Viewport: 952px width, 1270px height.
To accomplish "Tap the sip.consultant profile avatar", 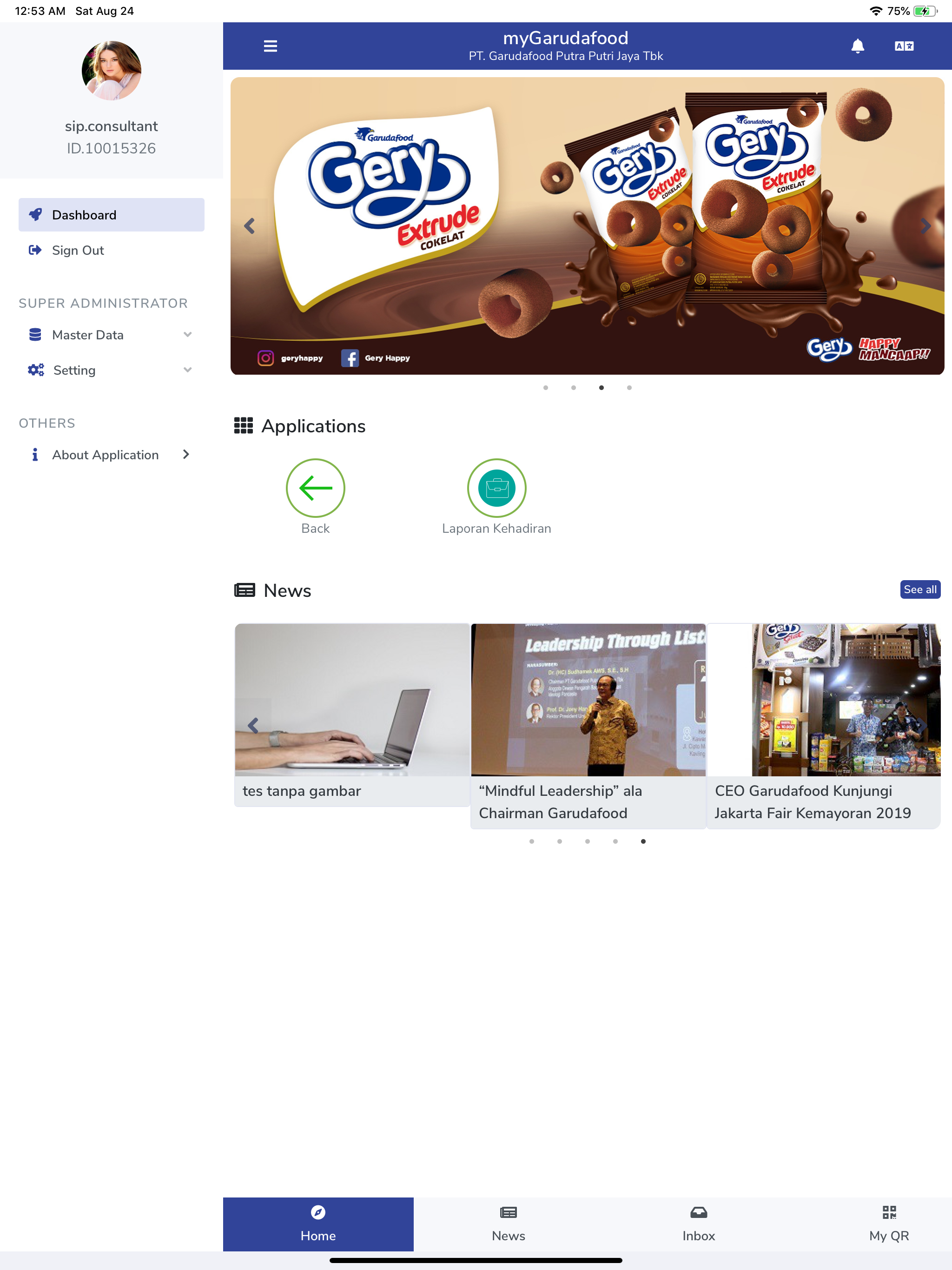I will (x=112, y=71).
